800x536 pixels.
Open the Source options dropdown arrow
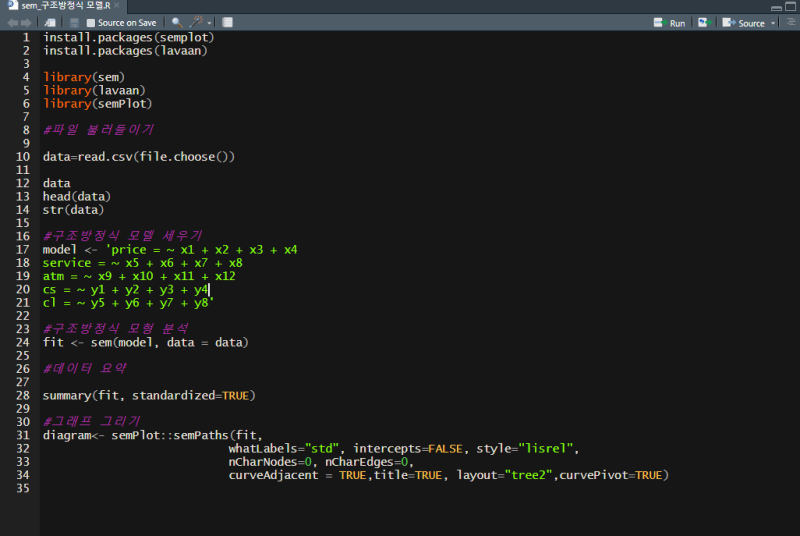(773, 22)
